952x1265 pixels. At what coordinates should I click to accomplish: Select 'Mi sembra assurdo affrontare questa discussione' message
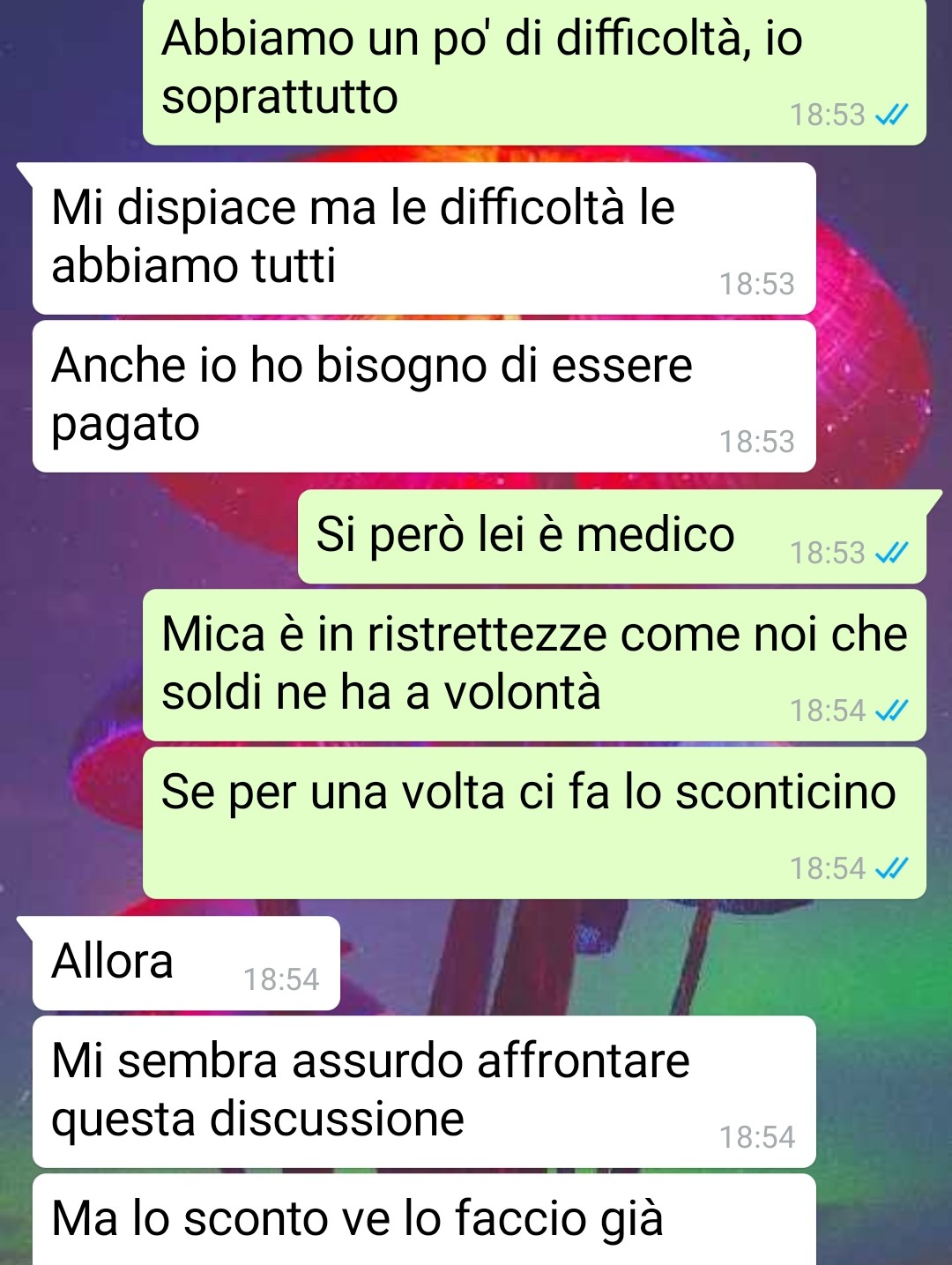click(x=424, y=1091)
